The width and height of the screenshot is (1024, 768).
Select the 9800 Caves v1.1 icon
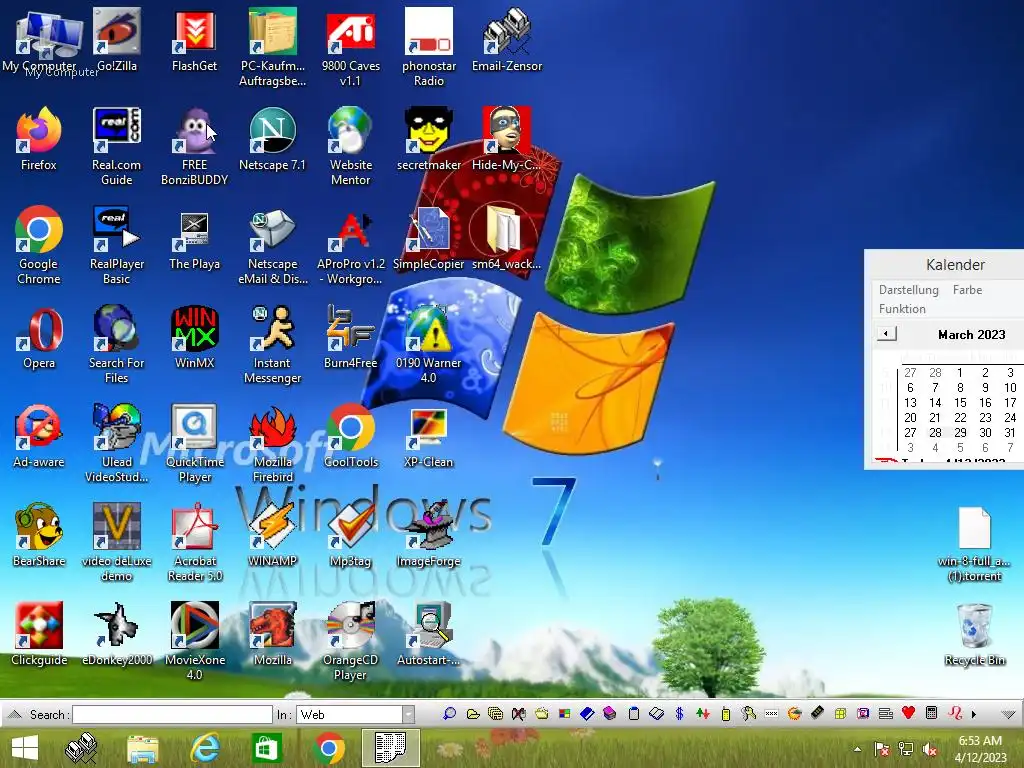point(351,48)
